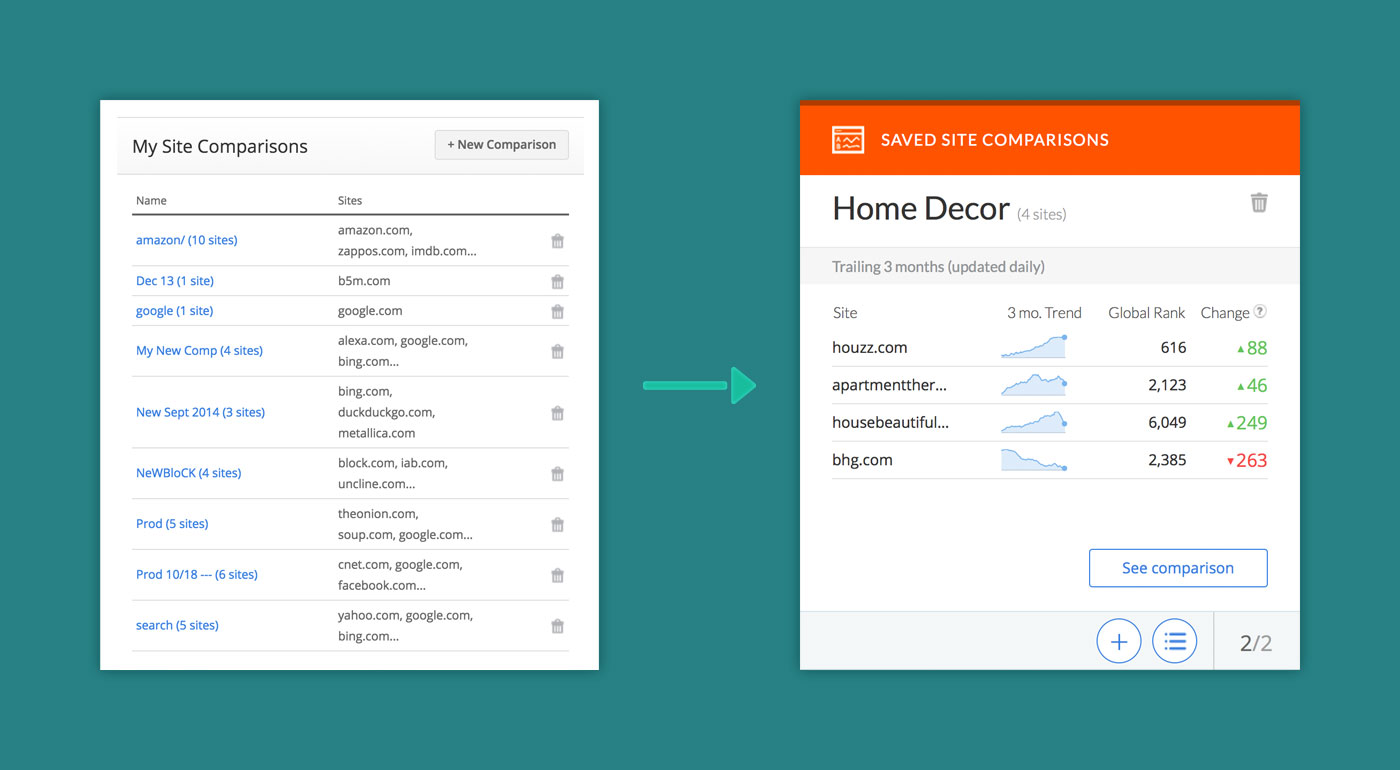The image size is (1400, 770).
Task: Remove the google (1 site) comparison
Action: (x=558, y=311)
